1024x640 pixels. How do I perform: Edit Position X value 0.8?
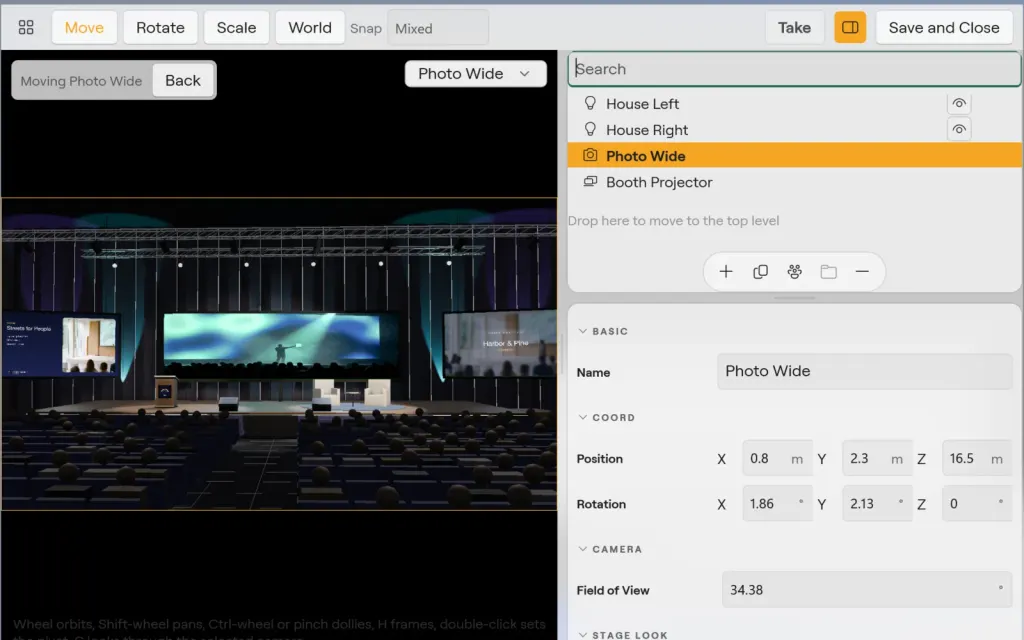coord(777,458)
